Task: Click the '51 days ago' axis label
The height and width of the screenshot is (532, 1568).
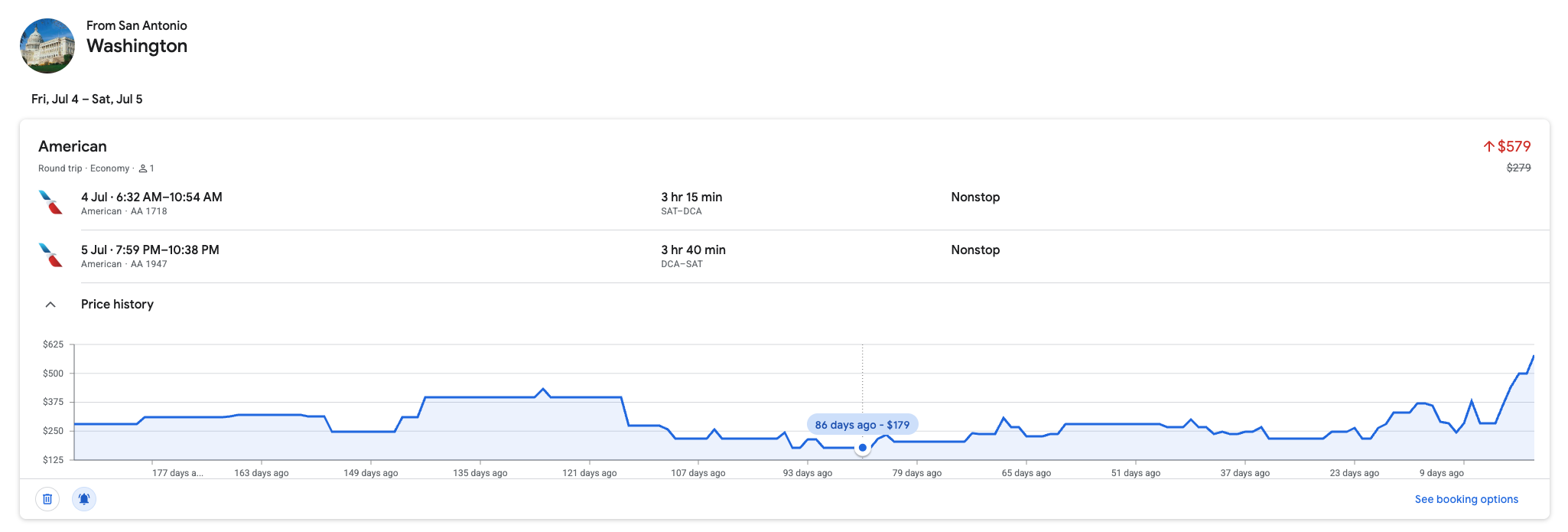Action: (x=1136, y=473)
